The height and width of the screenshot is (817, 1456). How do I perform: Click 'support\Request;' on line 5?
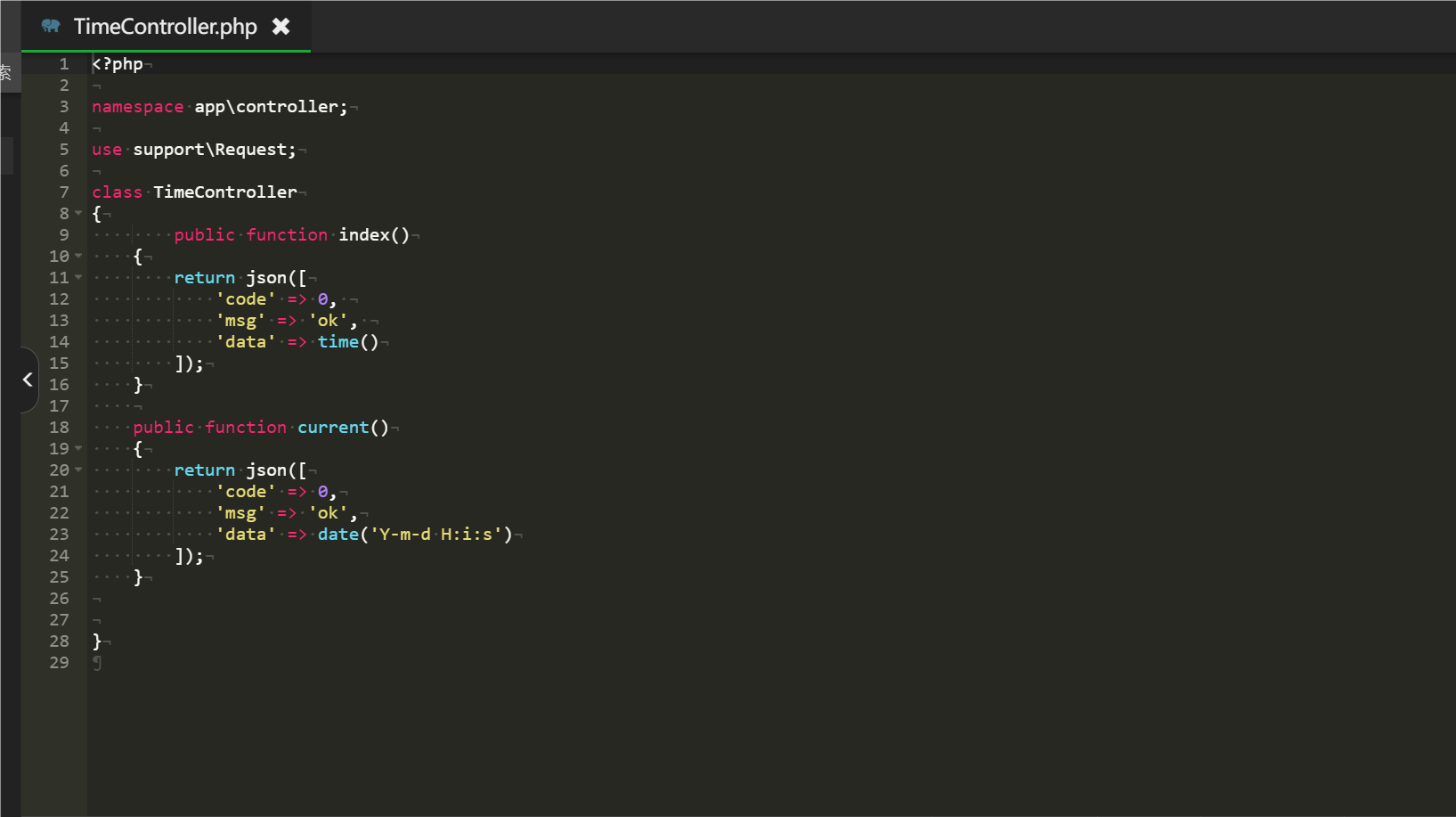click(215, 150)
